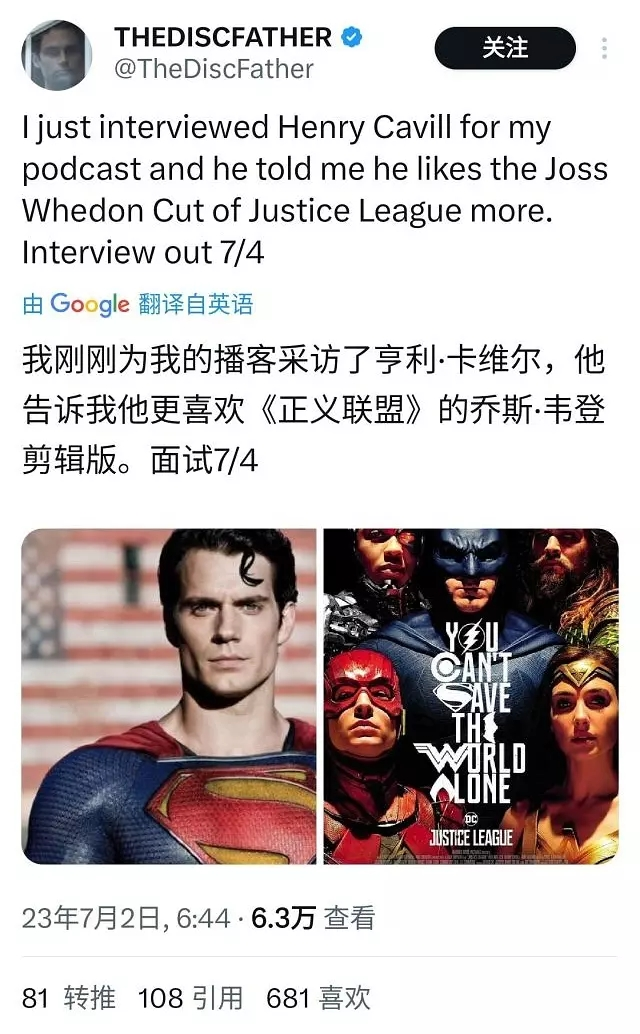The height and width of the screenshot is (1034, 640).
Task: Open the Superman photo
Action: coord(169,696)
